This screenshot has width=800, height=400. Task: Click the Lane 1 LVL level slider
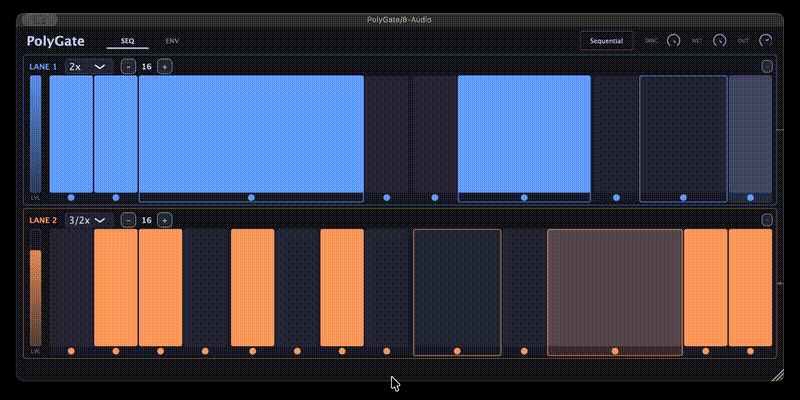[35, 134]
